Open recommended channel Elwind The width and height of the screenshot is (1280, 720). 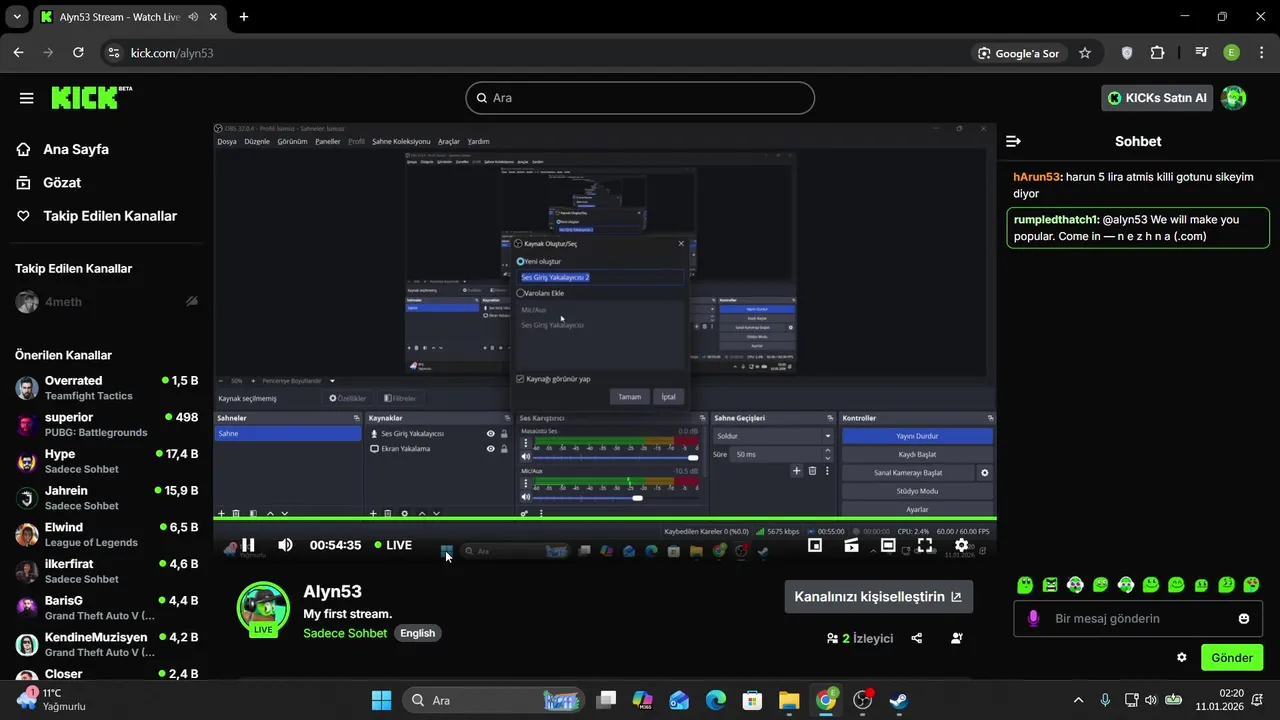tap(106, 534)
